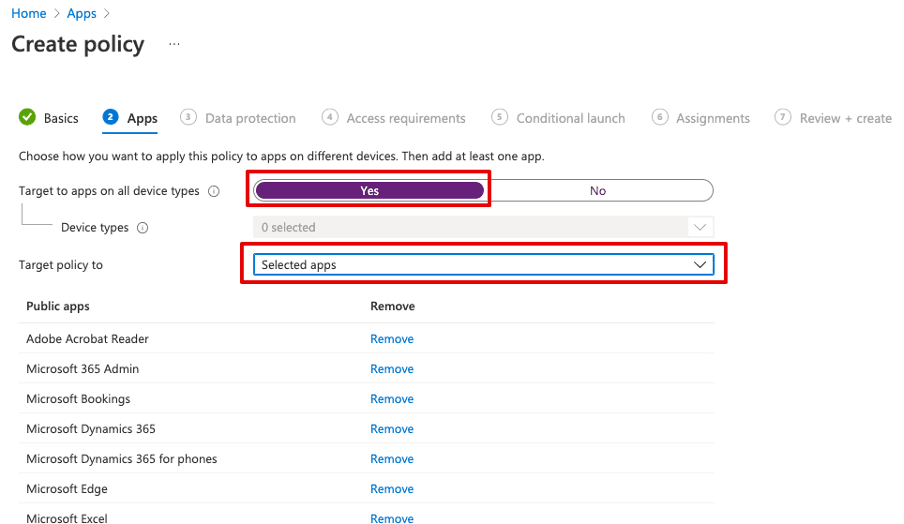Open the ellipsis menu beside Create policy
The height and width of the screenshot is (524, 904).
pyautogui.click(x=174, y=45)
